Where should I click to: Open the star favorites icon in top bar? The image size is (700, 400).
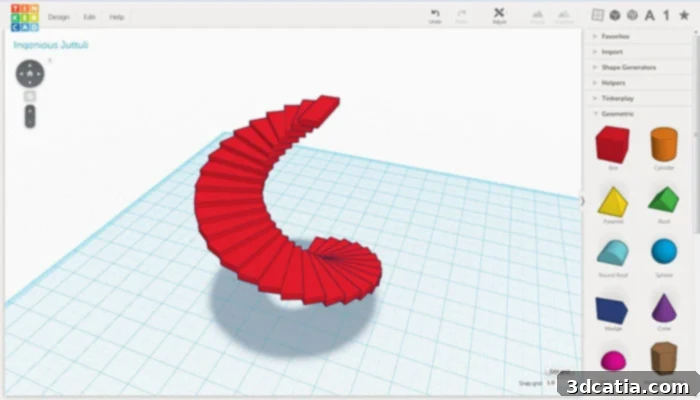click(684, 16)
